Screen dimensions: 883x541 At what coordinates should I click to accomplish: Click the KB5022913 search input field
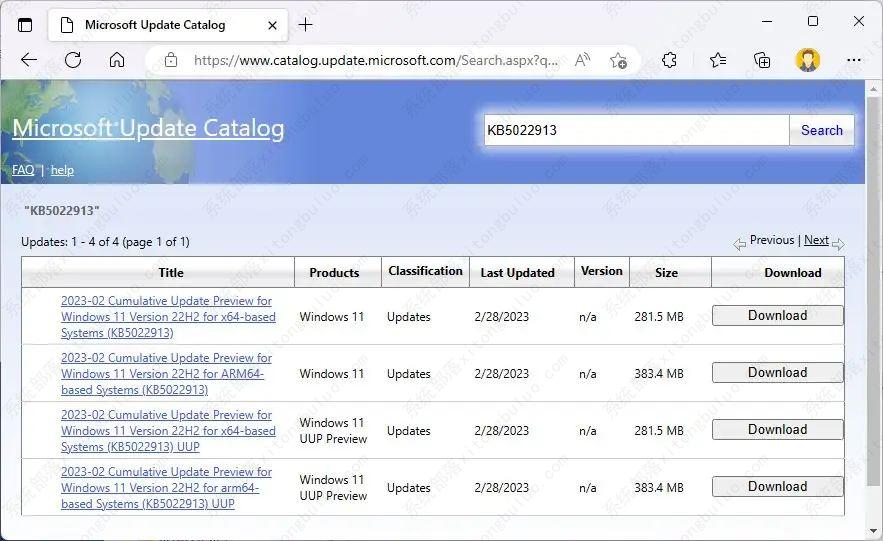pyautogui.click(x=636, y=130)
